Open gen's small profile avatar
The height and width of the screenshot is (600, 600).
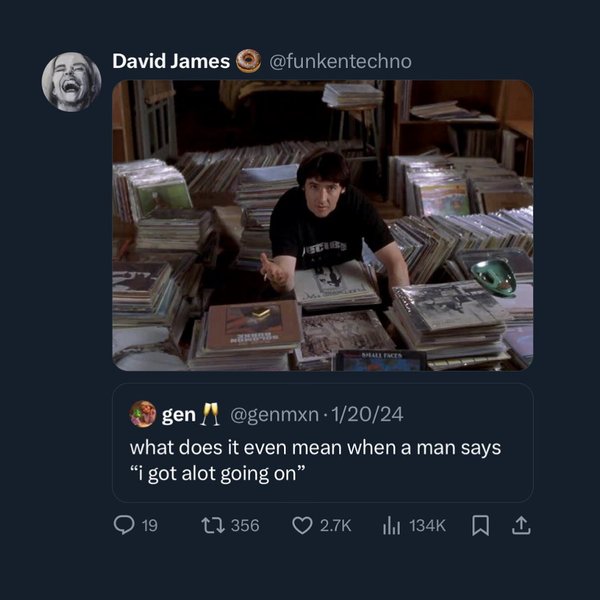tap(143, 414)
